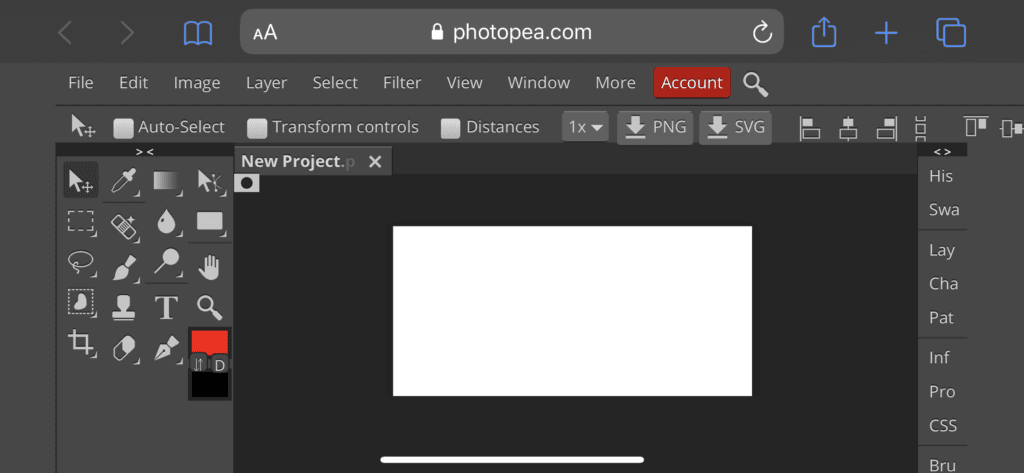
Task: Toggle Quick Mask mode circle icon
Action: (247, 184)
